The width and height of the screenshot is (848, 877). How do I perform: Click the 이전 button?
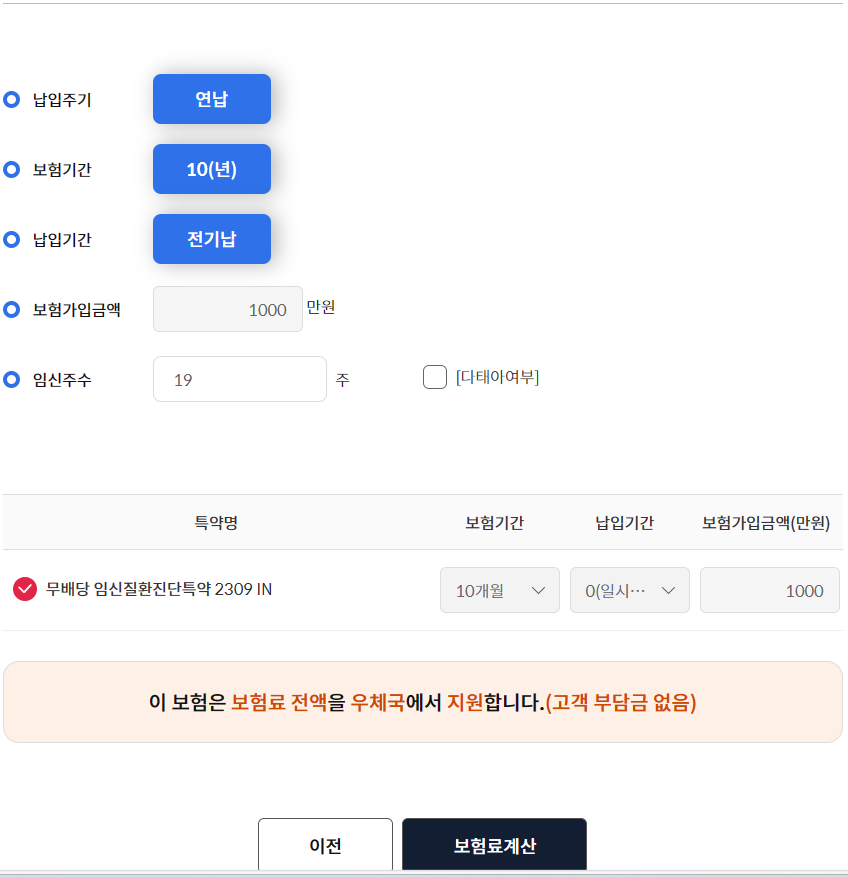click(x=325, y=845)
